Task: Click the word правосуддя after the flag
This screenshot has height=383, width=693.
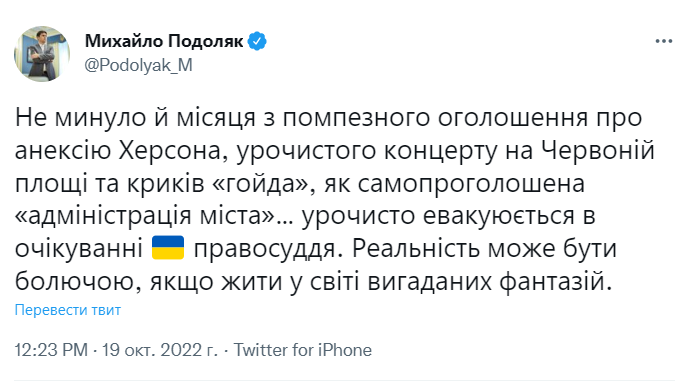Action: click(264, 250)
